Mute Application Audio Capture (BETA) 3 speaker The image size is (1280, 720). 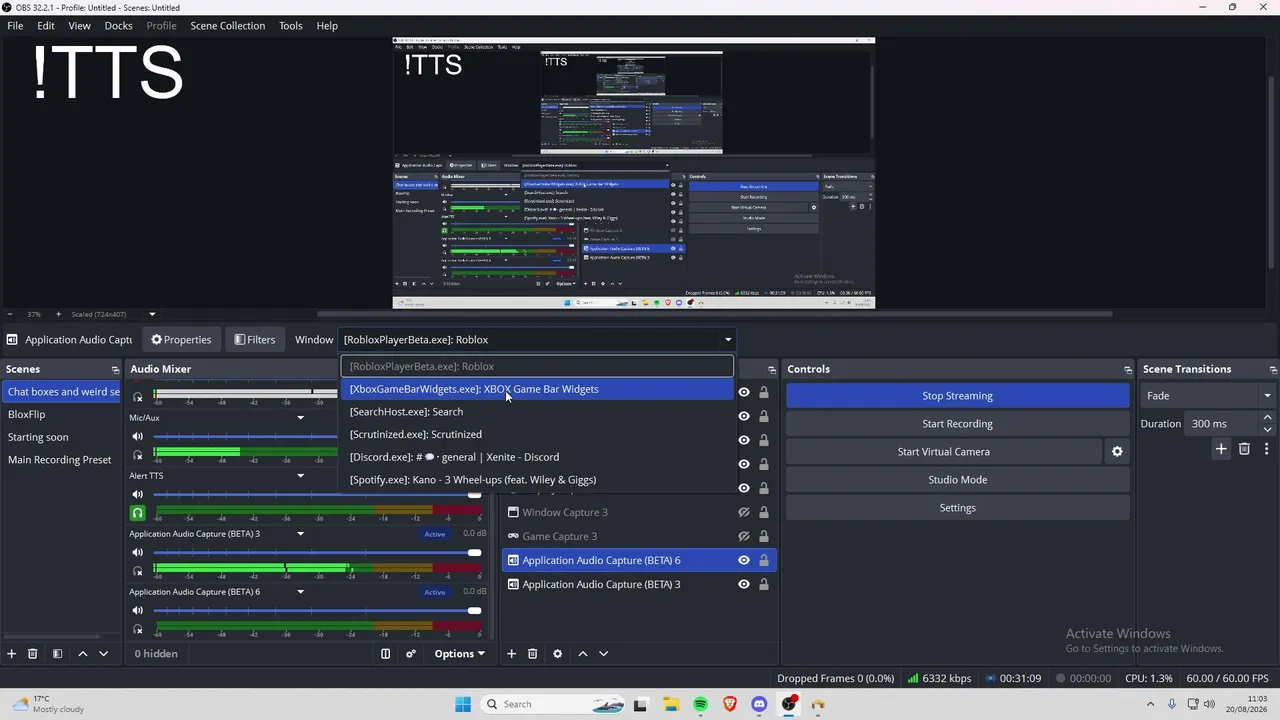138,552
